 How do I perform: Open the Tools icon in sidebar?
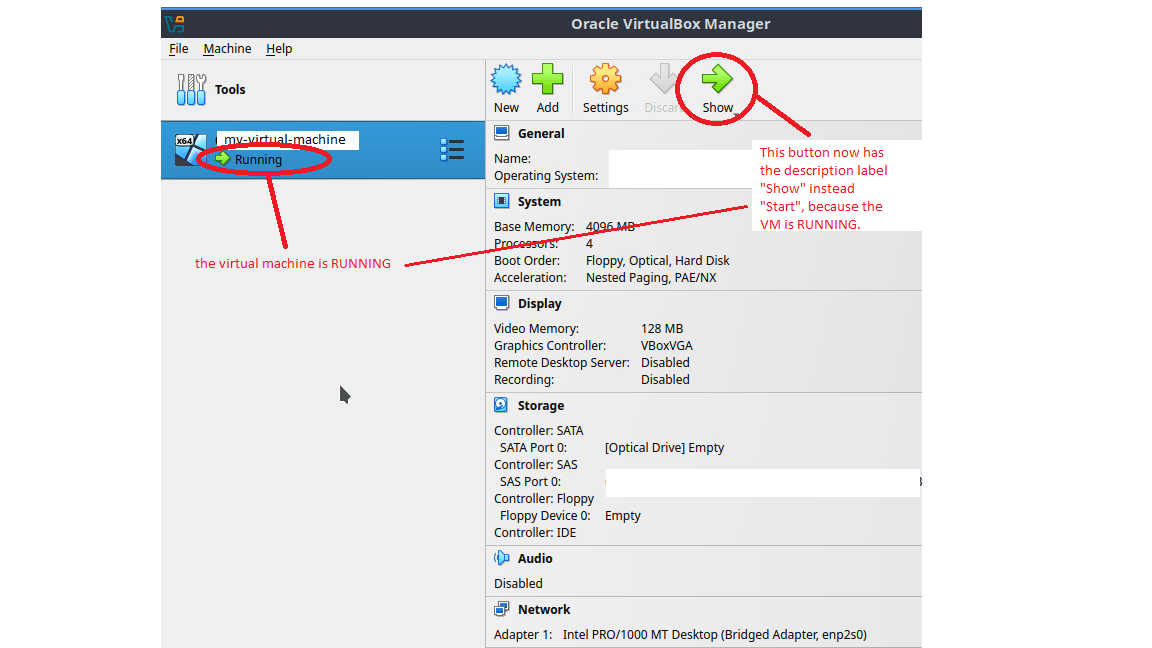coord(191,90)
